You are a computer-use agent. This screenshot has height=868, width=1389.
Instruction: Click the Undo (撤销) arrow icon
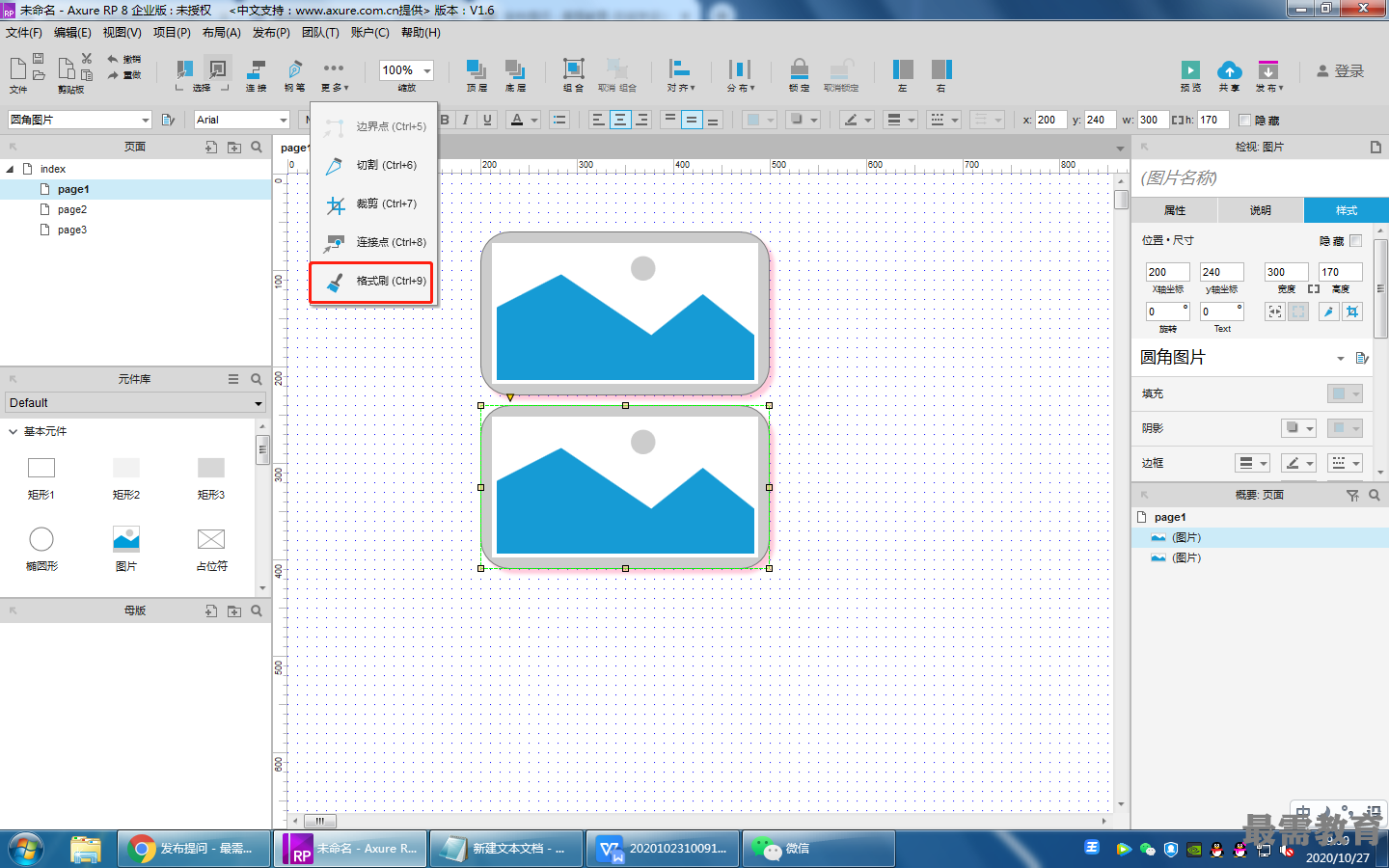point(112,59)
